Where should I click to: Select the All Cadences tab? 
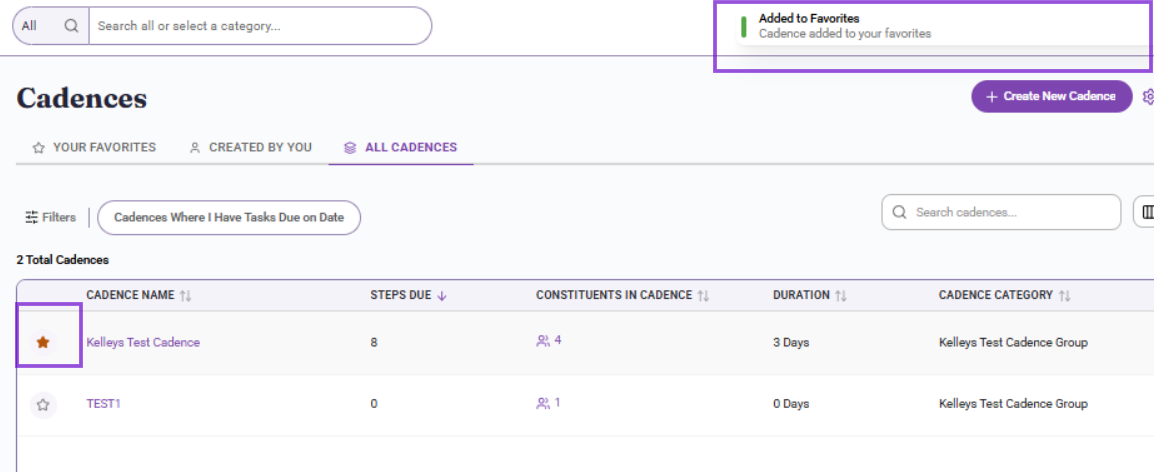tap(400, 147)
